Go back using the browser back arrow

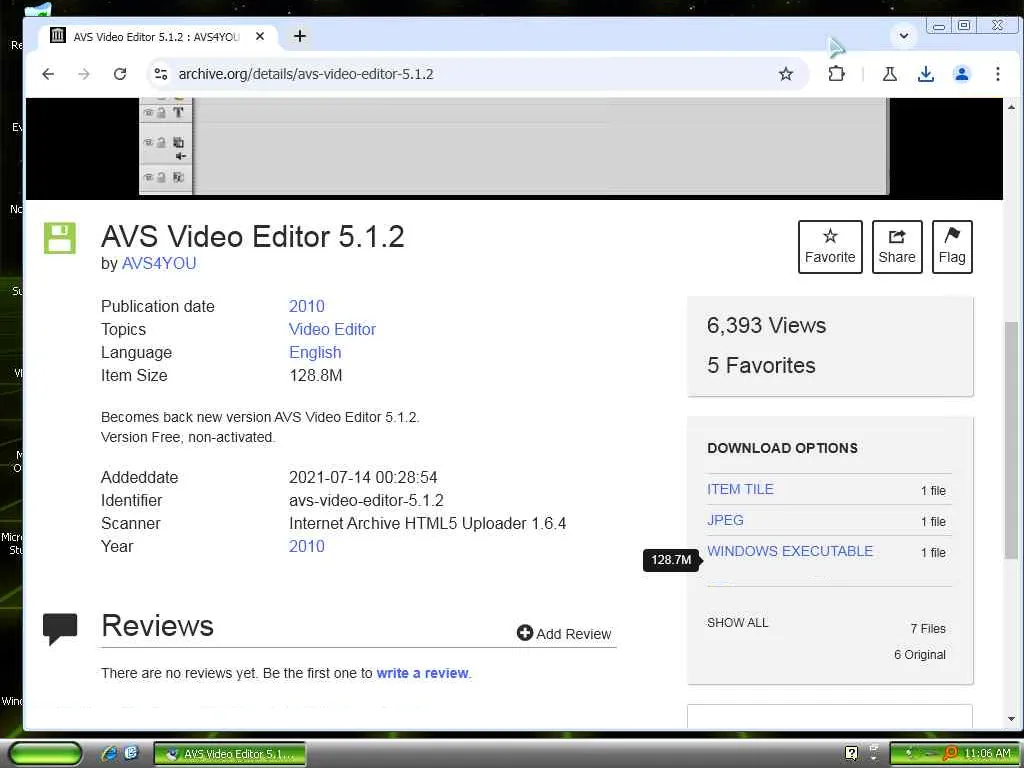coord(48,74)
